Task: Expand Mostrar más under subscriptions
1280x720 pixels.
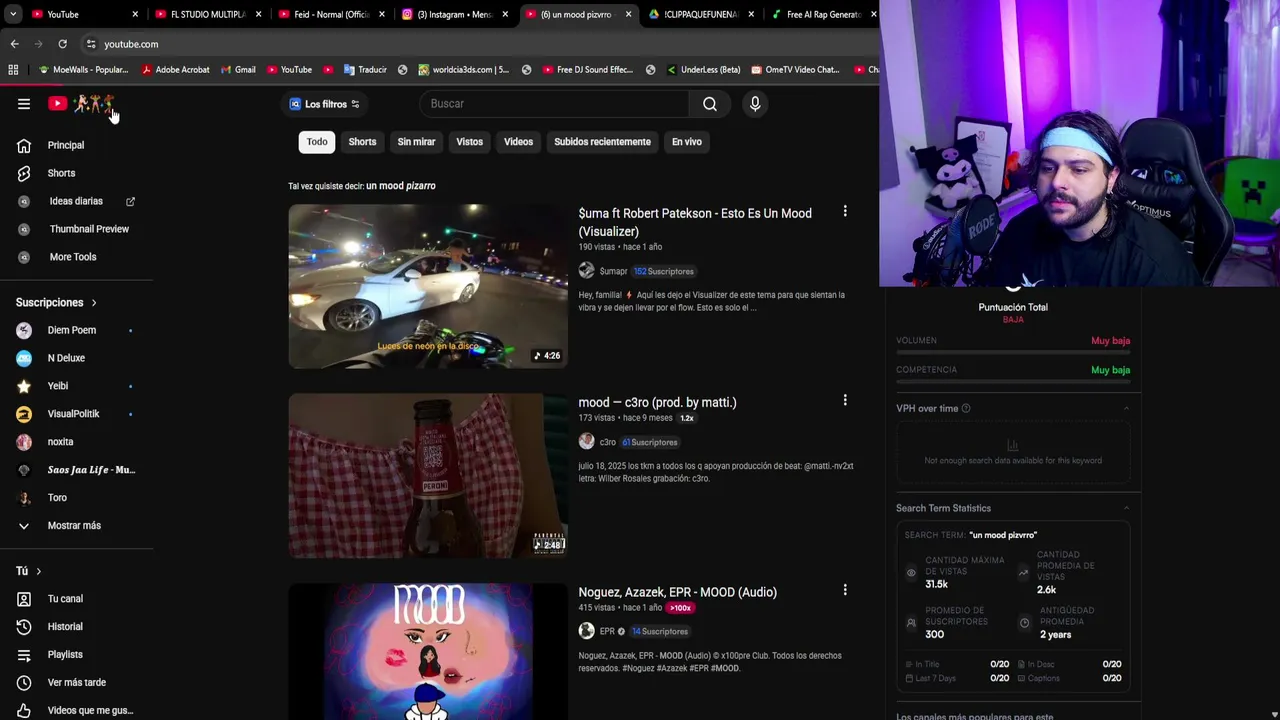Action: (x=76, y=526)
